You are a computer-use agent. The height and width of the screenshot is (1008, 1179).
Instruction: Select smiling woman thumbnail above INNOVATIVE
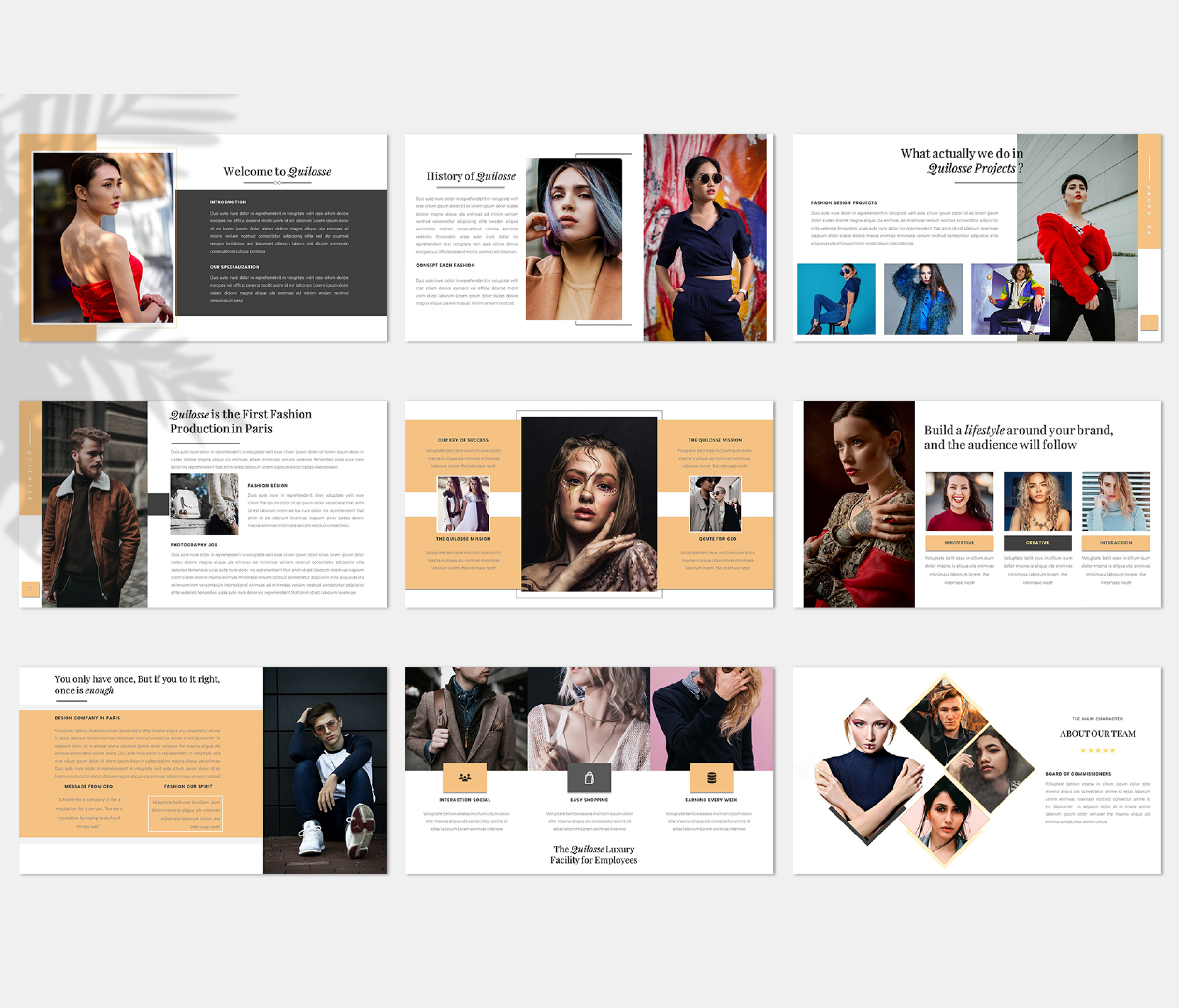click(x=959, y=501)
